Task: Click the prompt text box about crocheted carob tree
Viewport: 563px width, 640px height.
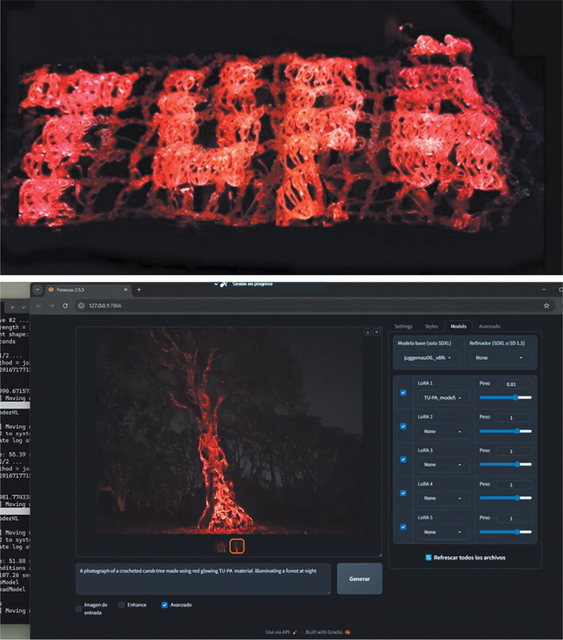Action: pos(203,579)
